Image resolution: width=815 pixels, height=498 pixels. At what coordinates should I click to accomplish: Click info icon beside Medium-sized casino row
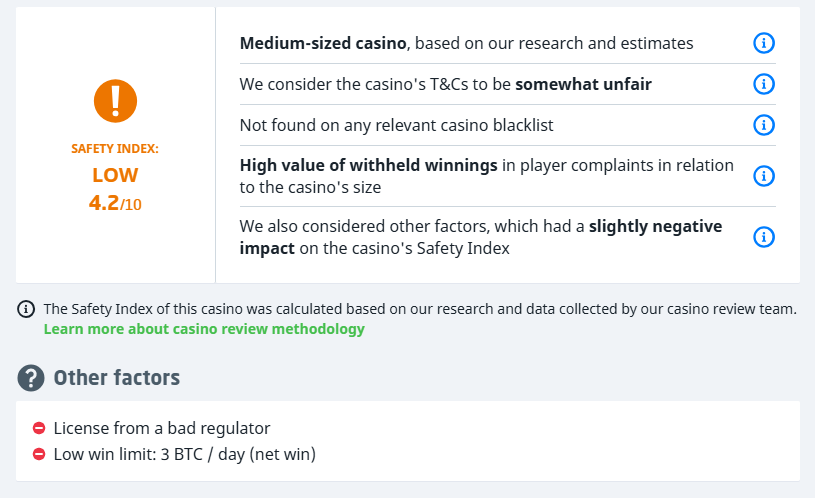(763, 44)
